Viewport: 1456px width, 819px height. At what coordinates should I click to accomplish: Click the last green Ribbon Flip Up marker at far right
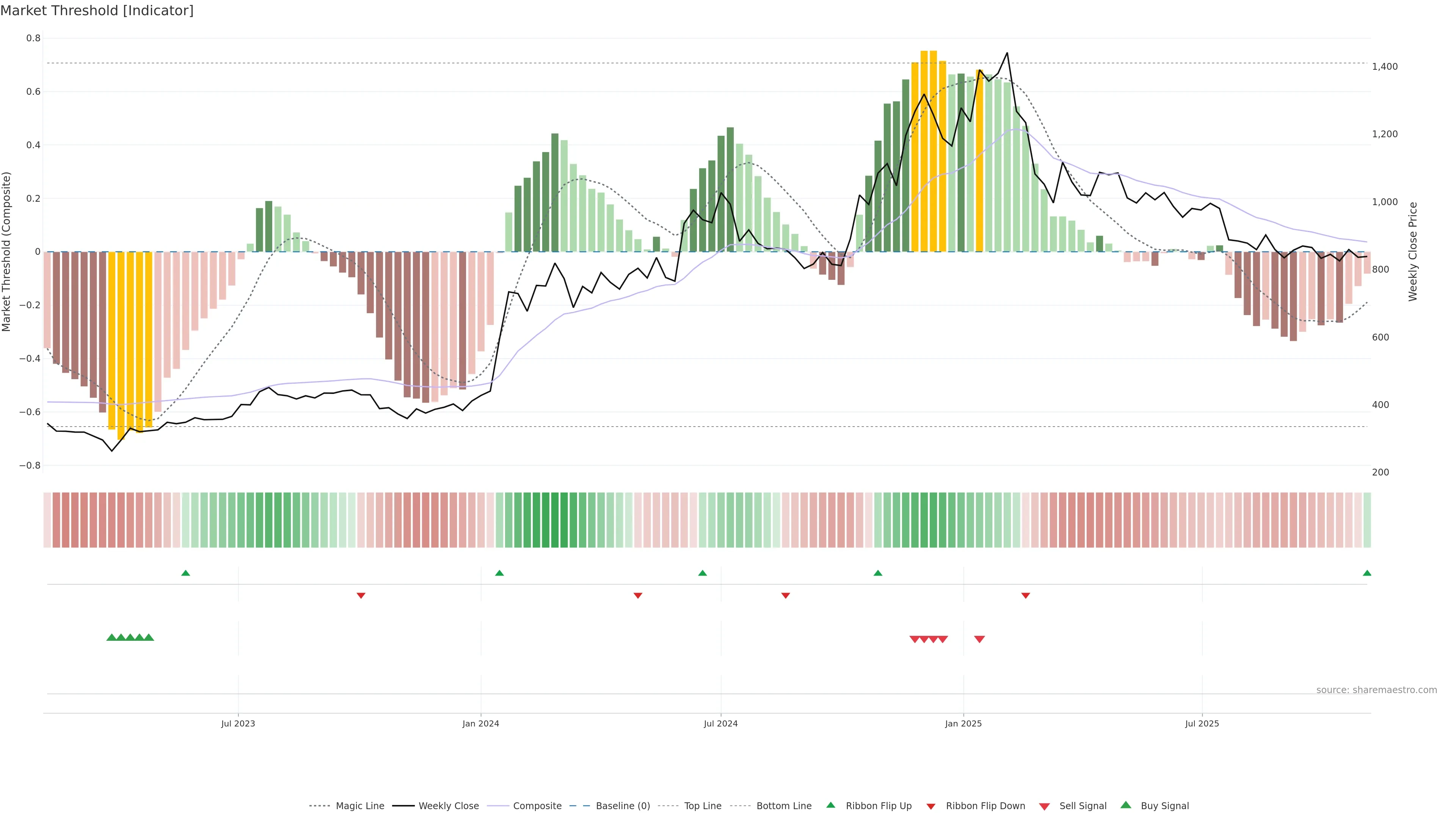(x=1367, y=573)
